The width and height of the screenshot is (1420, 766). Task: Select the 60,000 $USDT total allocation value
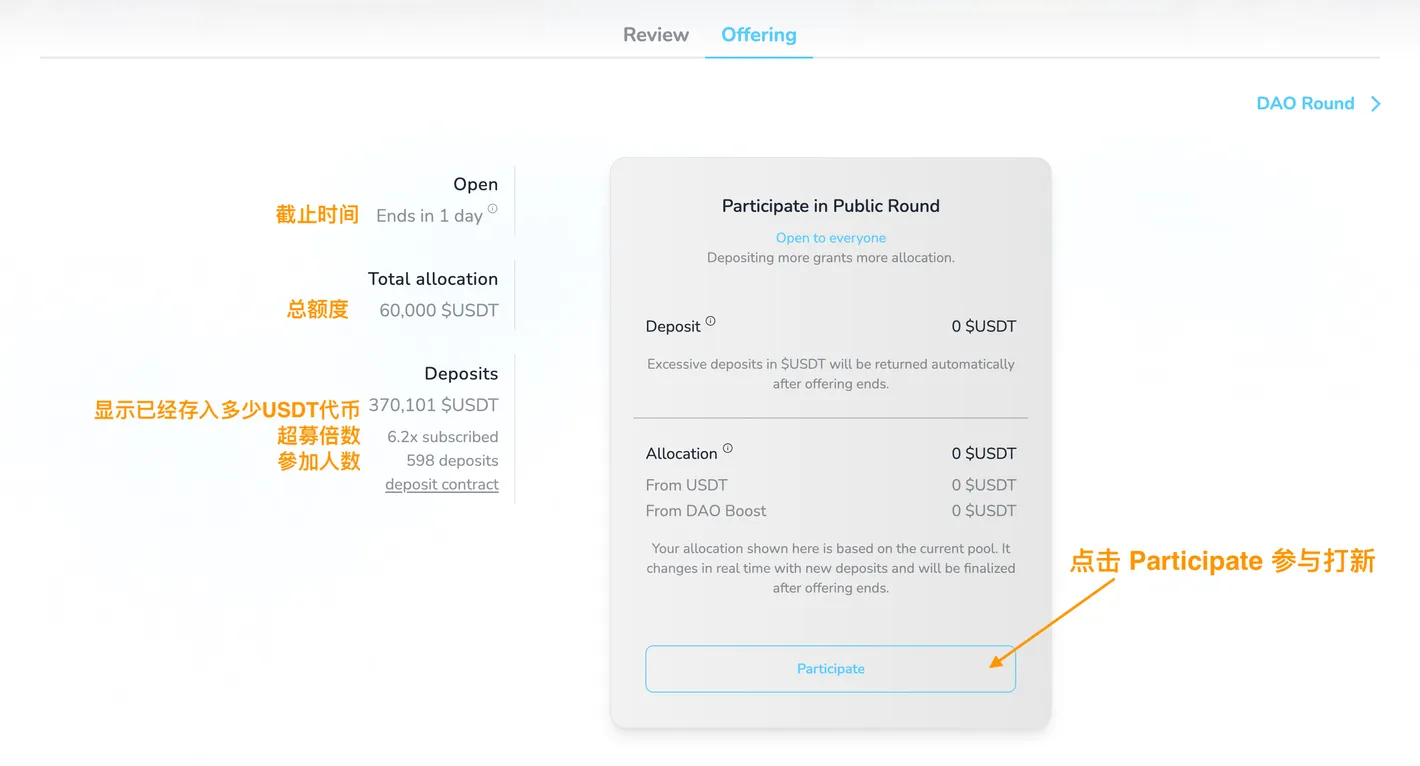click(x=438, y=311)
